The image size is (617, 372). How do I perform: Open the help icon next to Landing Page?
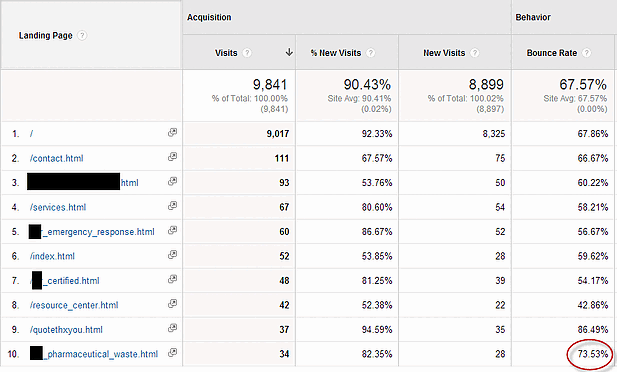[x=82, y=35]
